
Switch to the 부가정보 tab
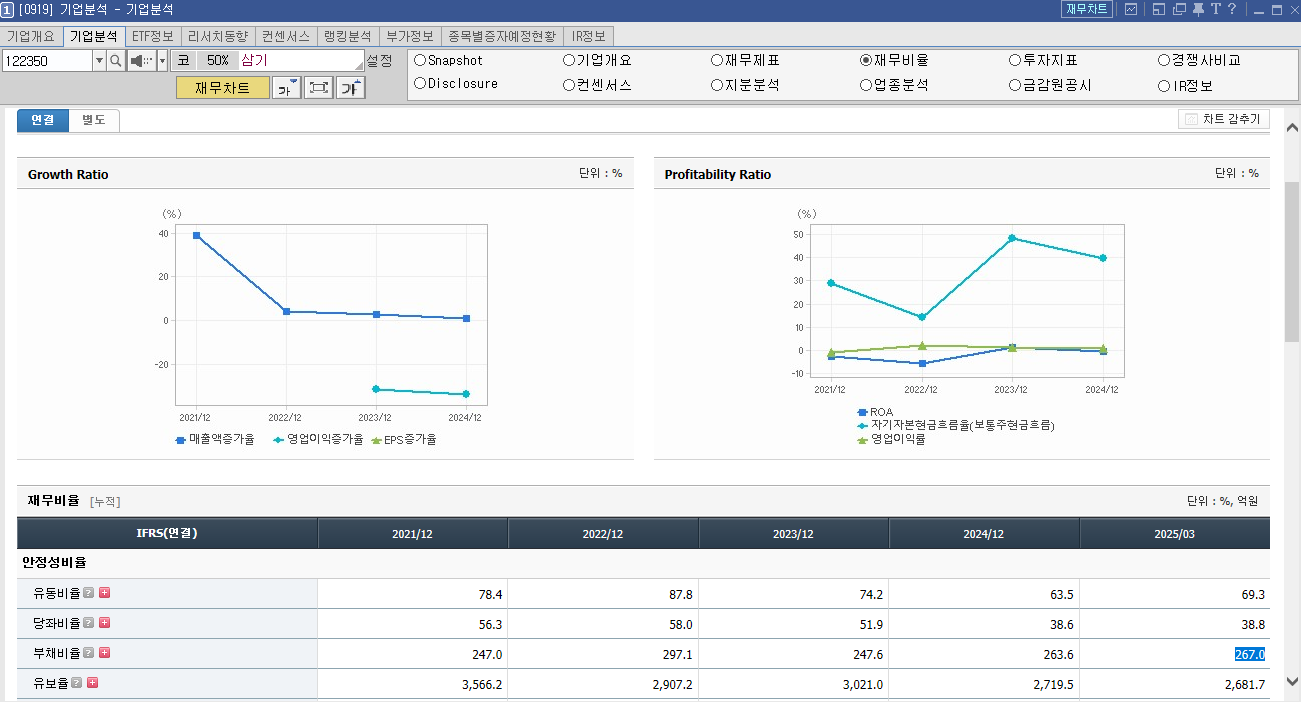coord(410,36)
